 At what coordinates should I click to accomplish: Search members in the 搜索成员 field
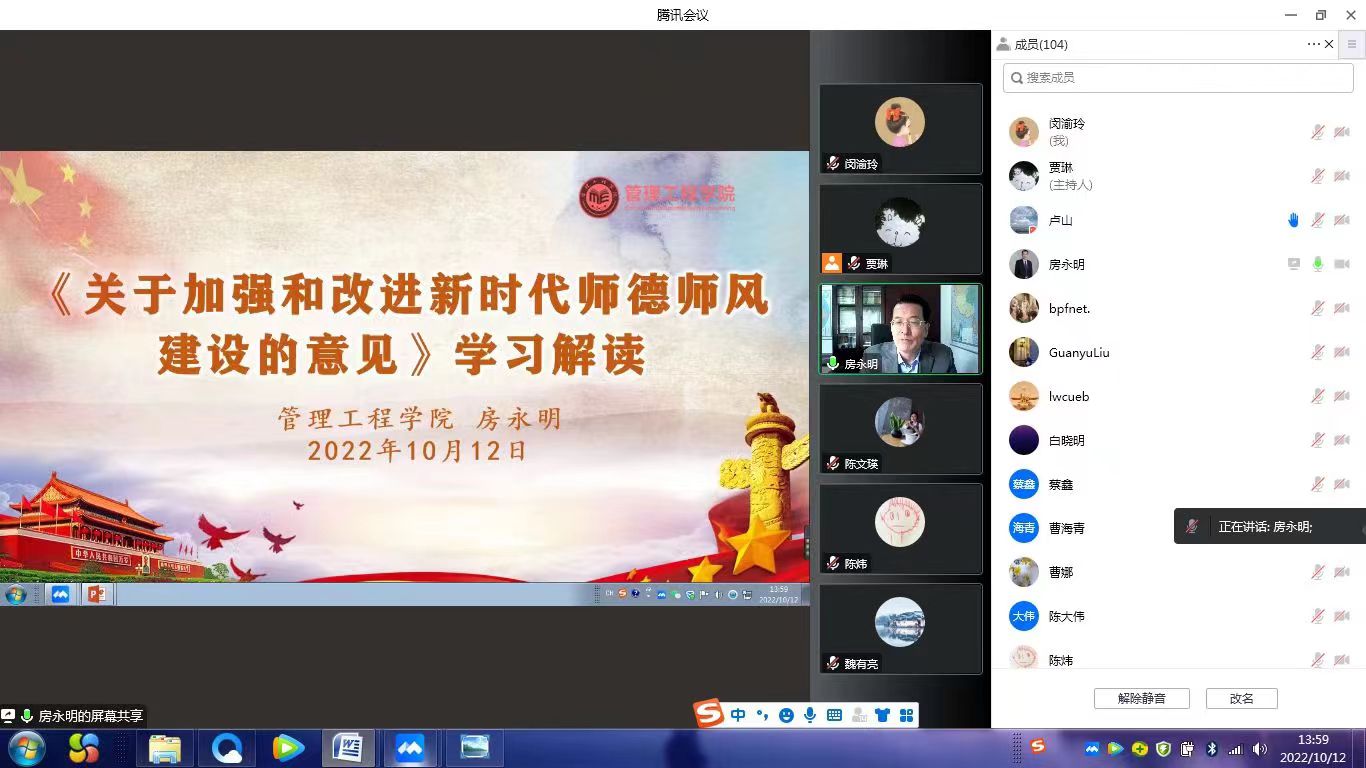[1178, 77]
